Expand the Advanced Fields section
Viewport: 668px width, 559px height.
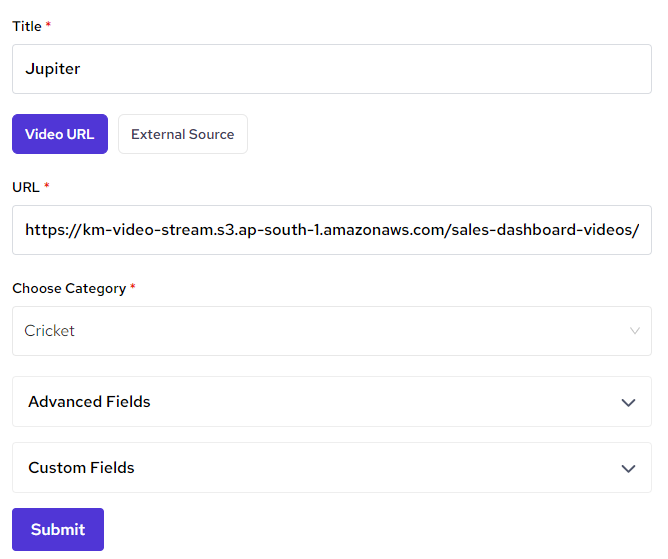coord(331,402)
